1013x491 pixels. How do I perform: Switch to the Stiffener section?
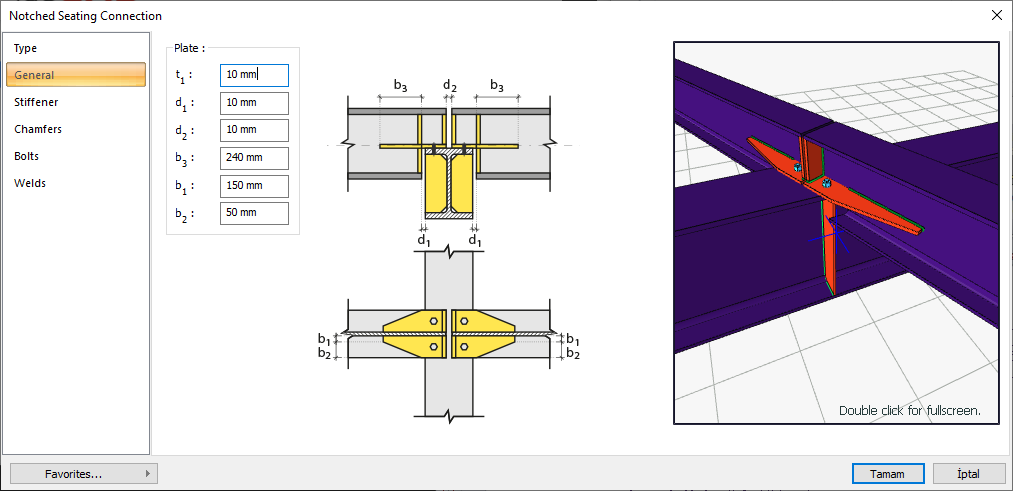click(x=36, y=102)
